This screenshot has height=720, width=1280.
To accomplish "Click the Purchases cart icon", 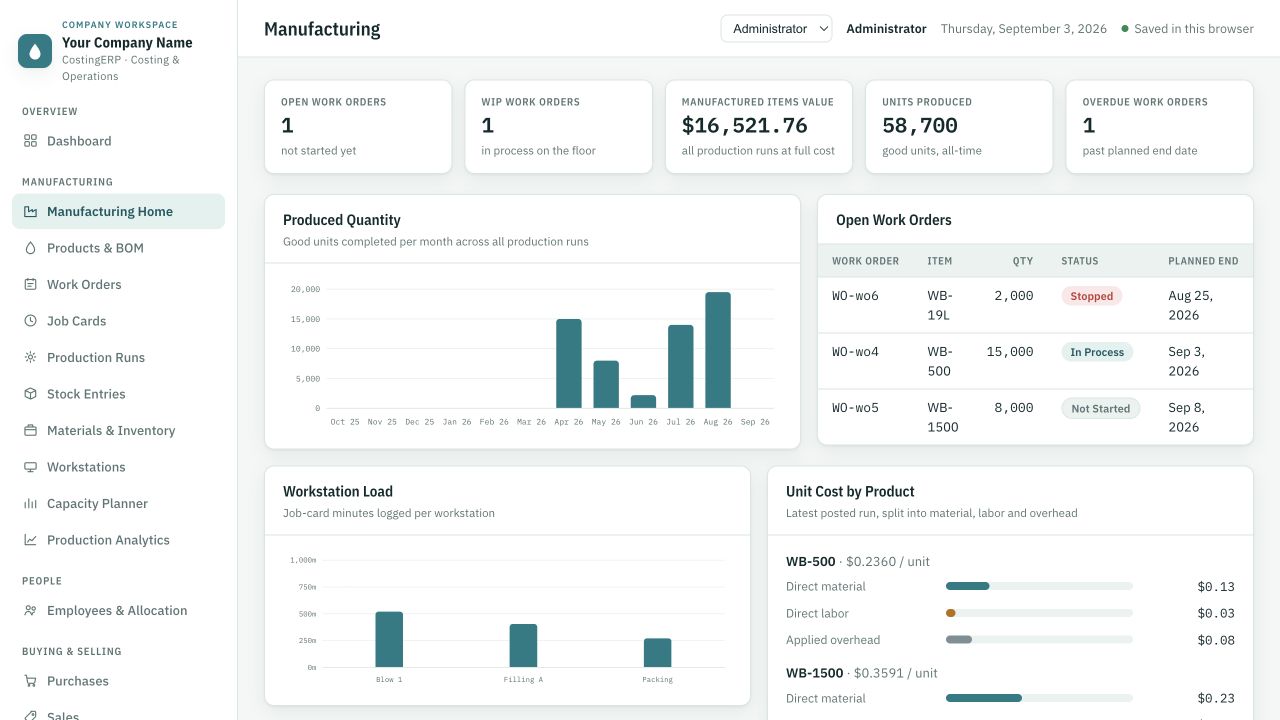I will coord(31,681).
